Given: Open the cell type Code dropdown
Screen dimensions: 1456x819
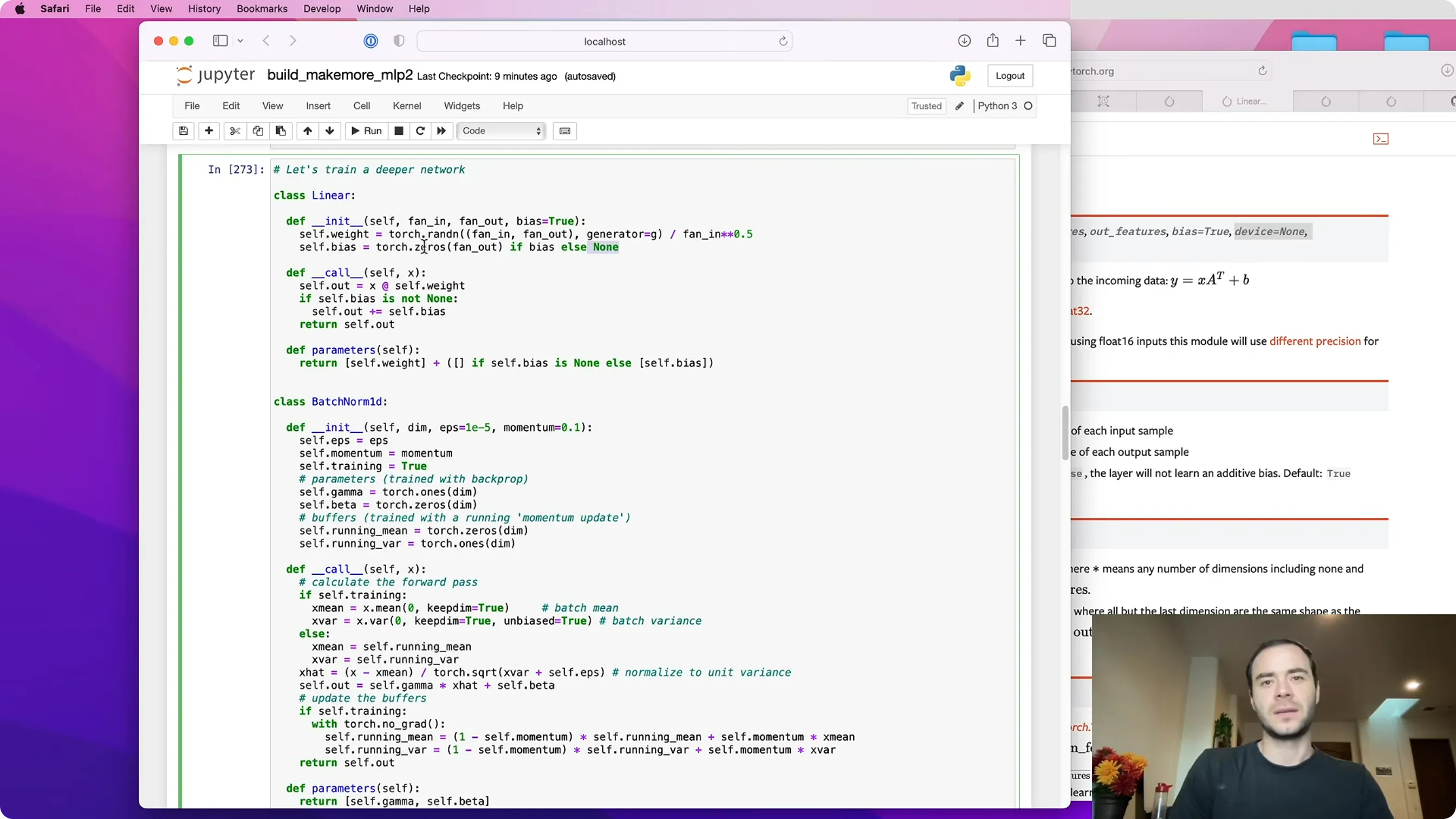Looking at the screenshot, I should [x=502, y=131].
